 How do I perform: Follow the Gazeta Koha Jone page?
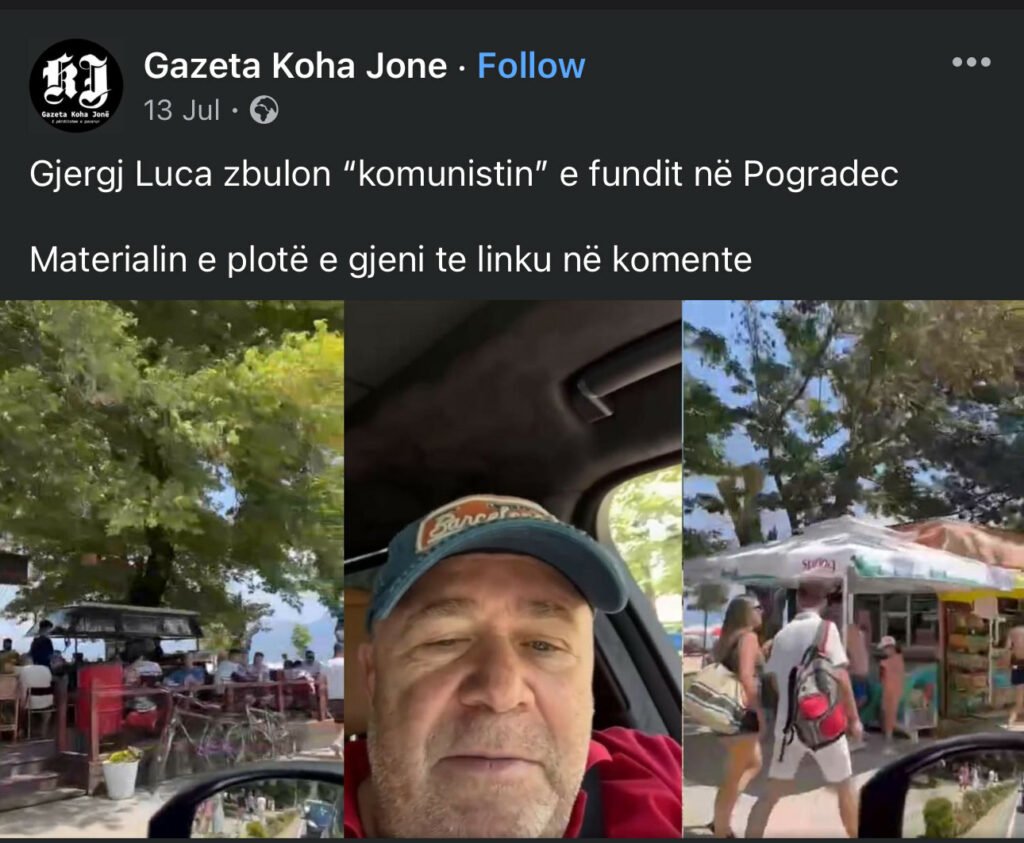[531, 65]
